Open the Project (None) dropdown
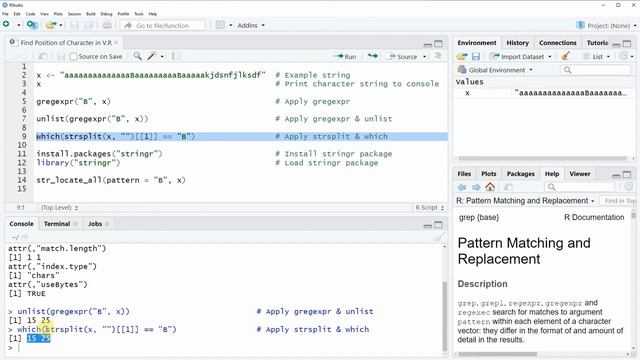The image size is (640, 360). pos(607,25)
